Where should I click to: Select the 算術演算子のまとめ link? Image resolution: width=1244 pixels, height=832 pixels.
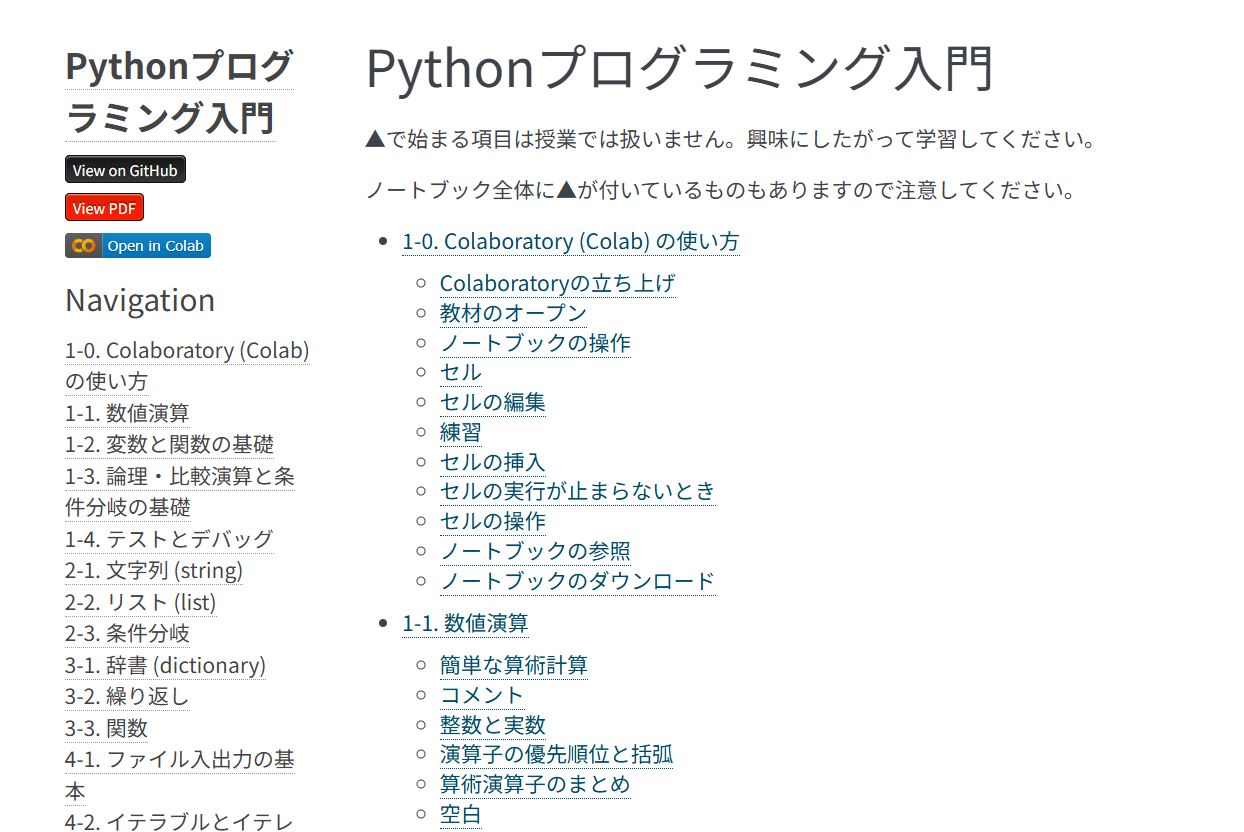click(x=535, y=784)
